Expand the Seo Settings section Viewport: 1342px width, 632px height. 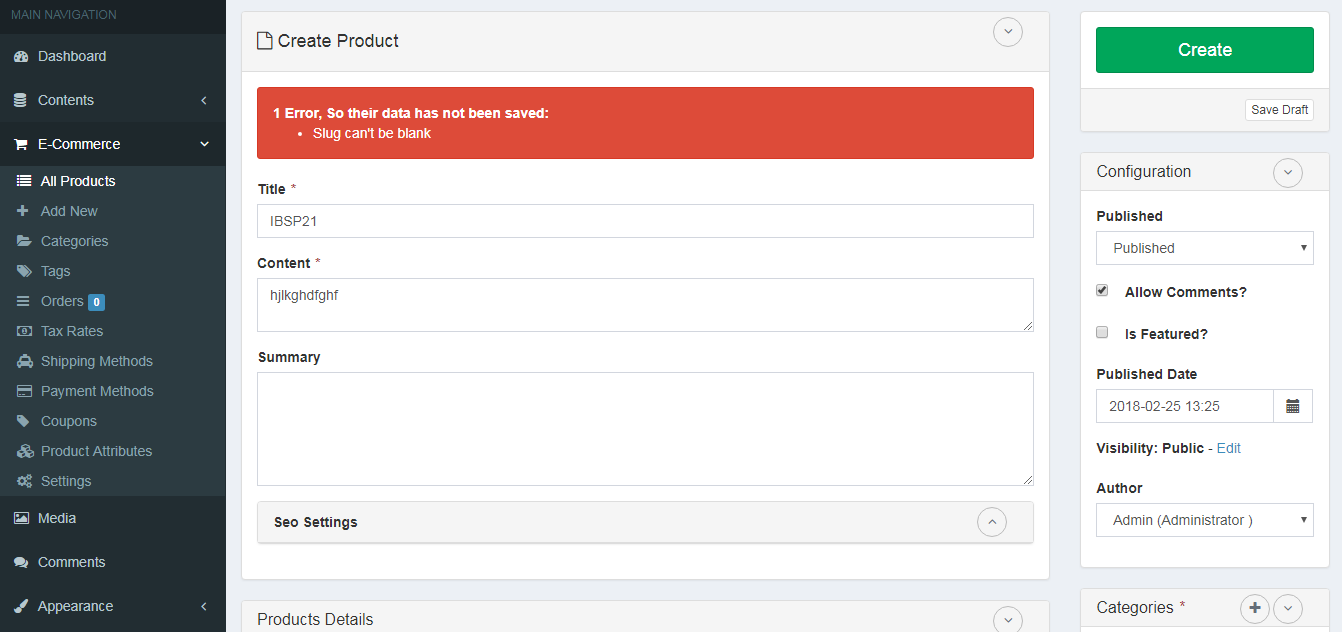click(991, 521)
